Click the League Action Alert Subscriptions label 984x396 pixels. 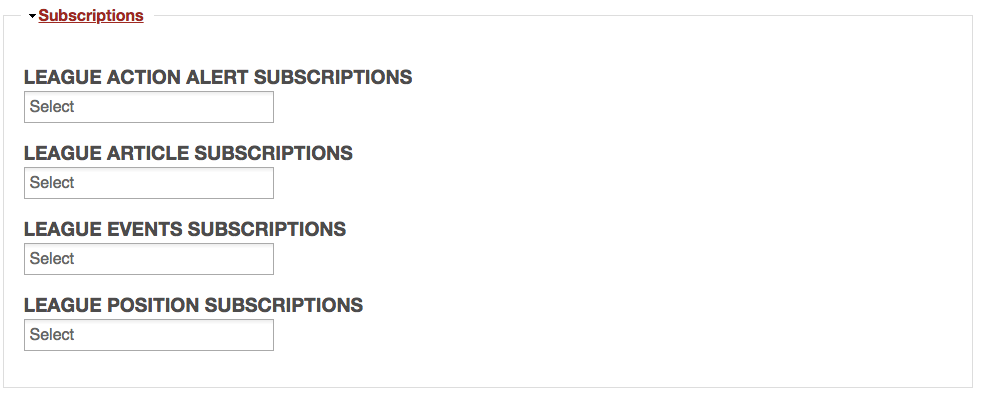[218, 77]
